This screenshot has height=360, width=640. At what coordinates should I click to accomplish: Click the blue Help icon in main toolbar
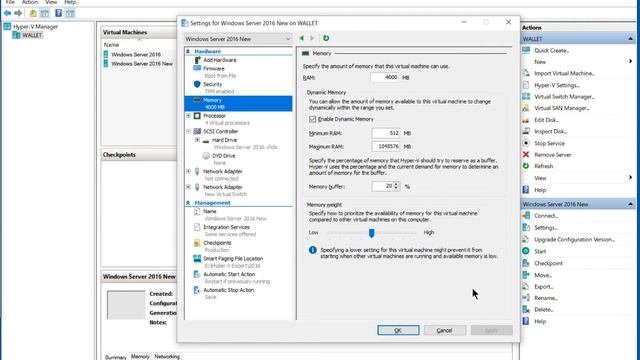pyautogui.click(x=58, y=13)
